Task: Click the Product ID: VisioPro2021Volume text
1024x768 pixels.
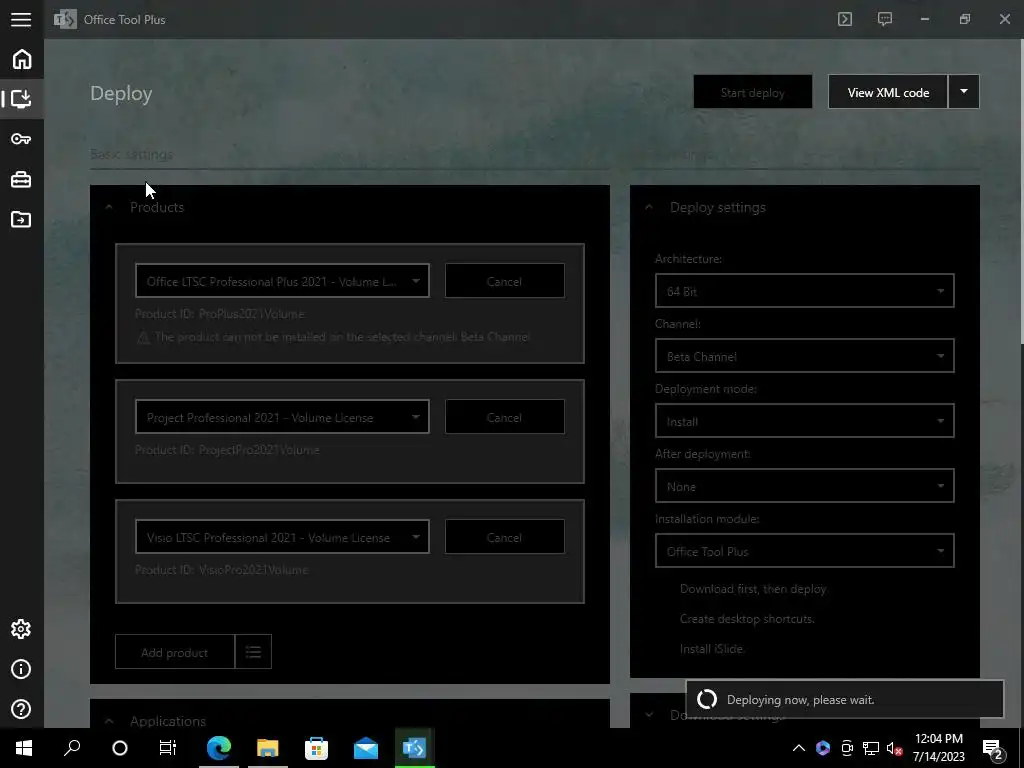Action: [221, 570]
